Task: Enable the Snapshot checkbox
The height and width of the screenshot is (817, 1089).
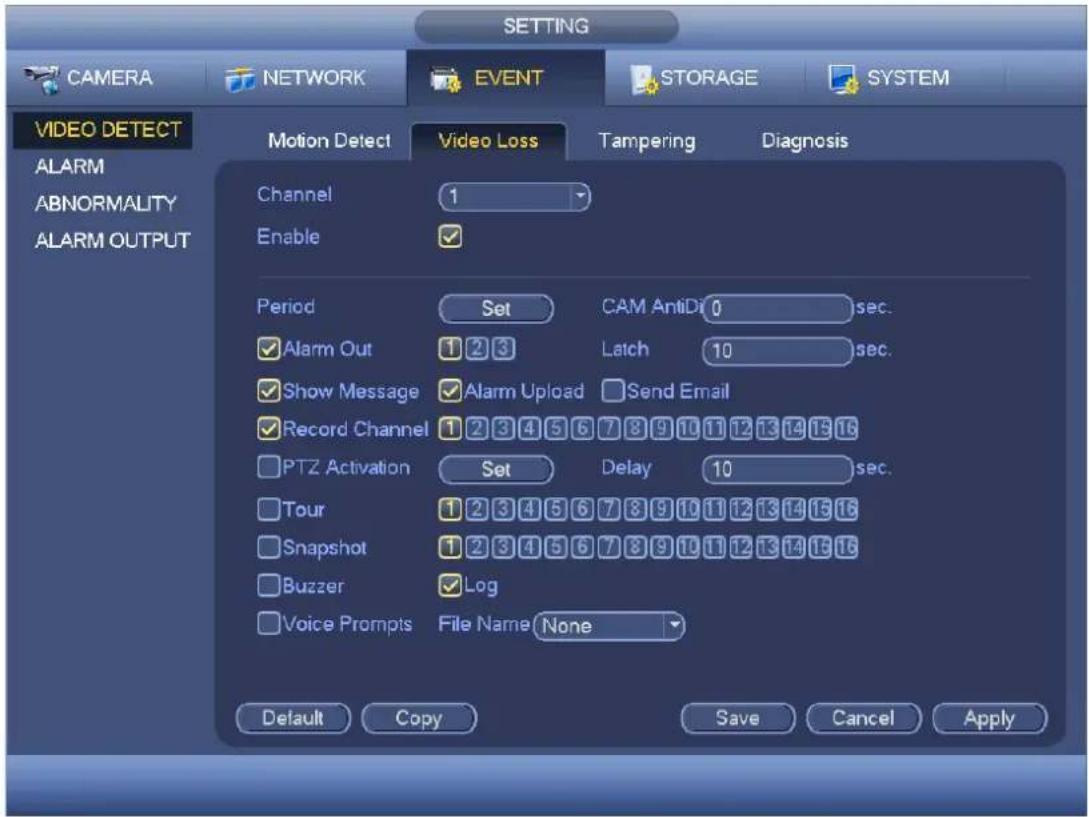Action: [x=269, y=547]
